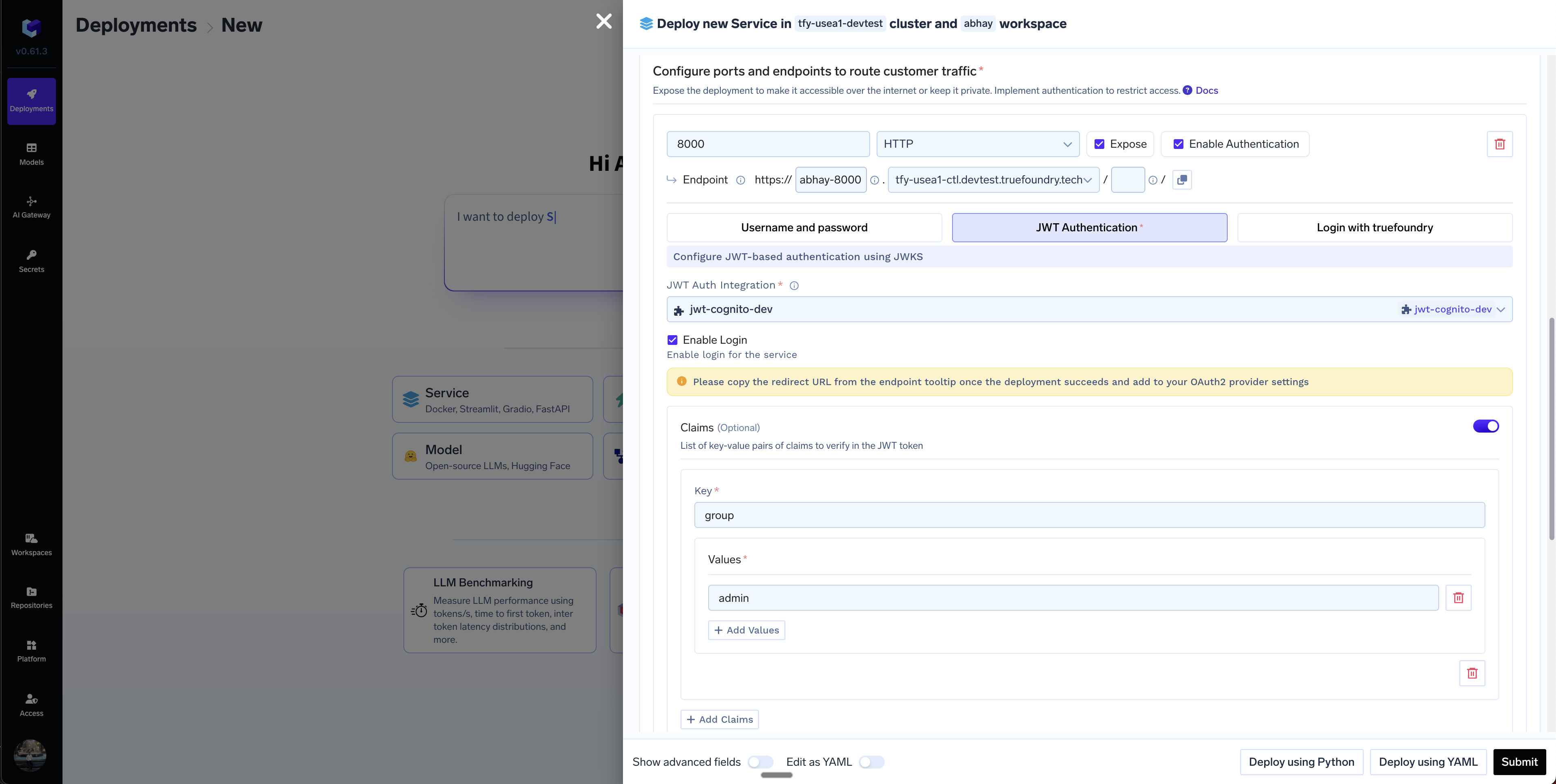
Task: Click Deploy using Python
Action: pos(1301,762)
